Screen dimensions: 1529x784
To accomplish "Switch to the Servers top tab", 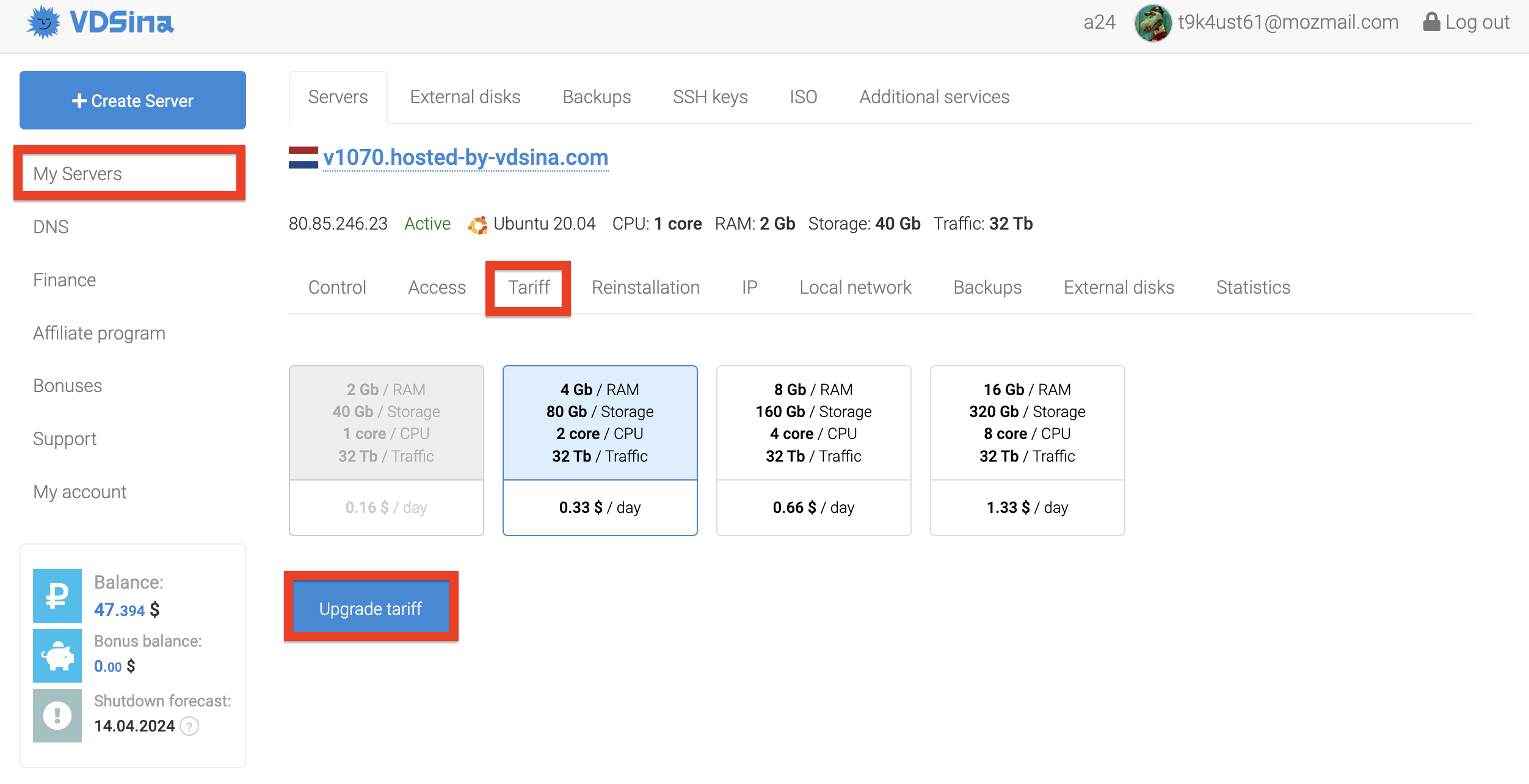I will point(338,97).
